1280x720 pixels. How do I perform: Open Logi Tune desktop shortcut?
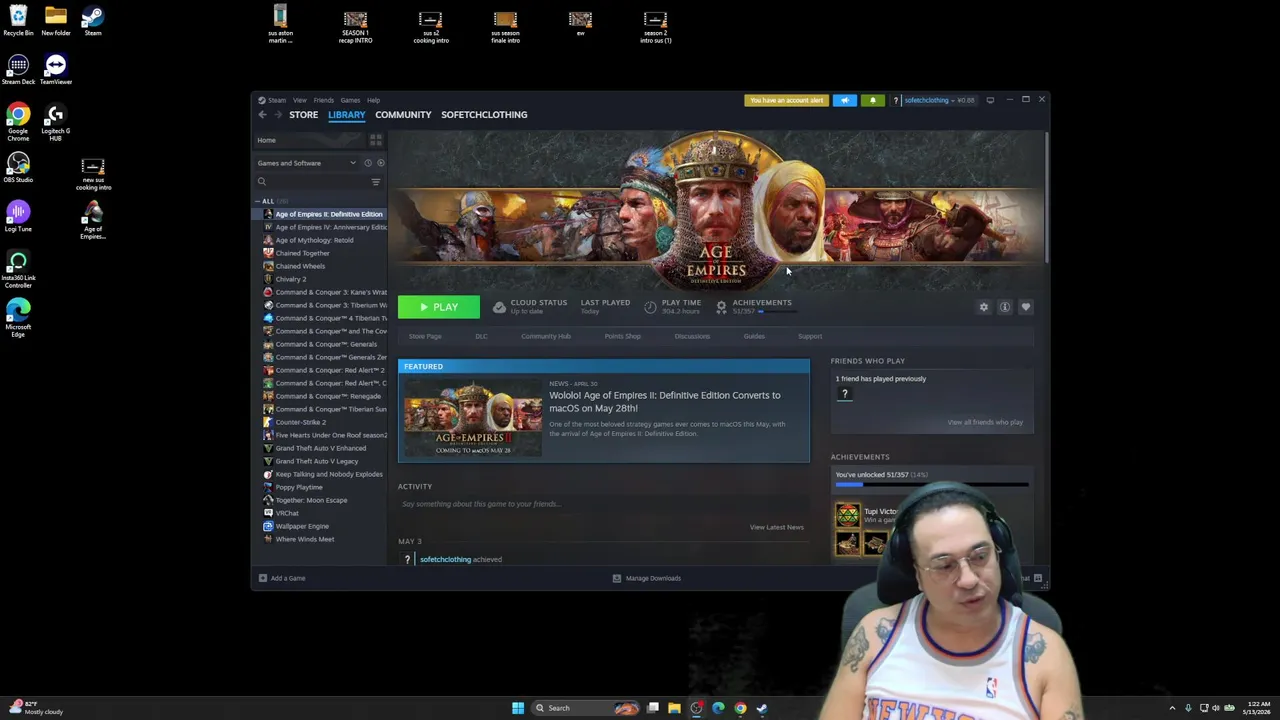coord(18,216)
